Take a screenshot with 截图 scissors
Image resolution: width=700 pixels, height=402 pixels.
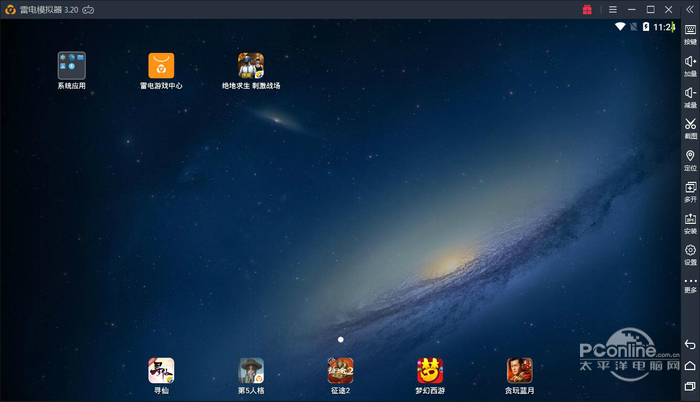[690, 129]
